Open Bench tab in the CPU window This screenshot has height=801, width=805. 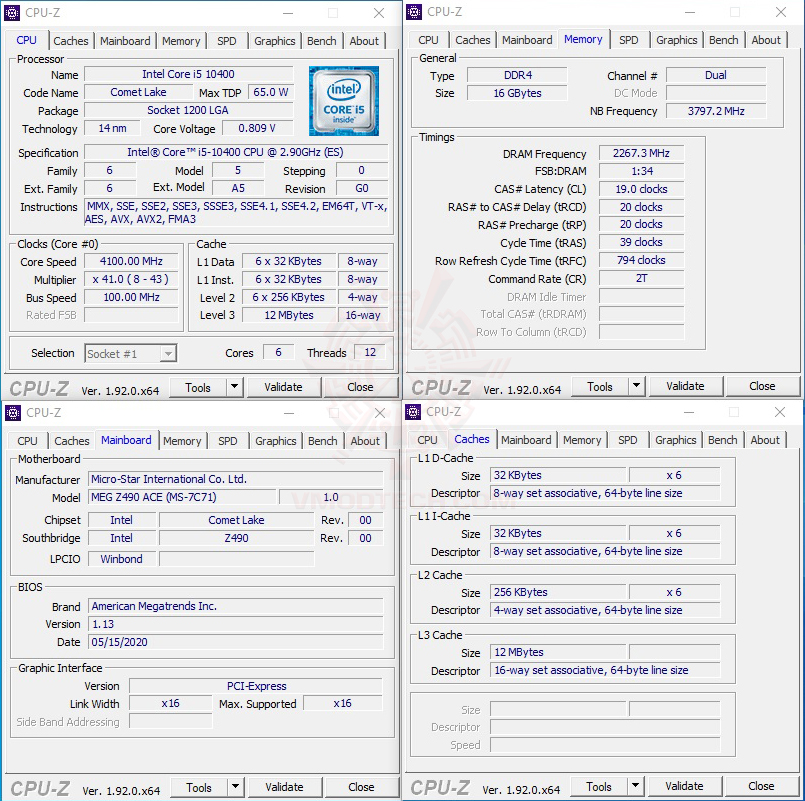pyautogui.click(x=322, y=41)
